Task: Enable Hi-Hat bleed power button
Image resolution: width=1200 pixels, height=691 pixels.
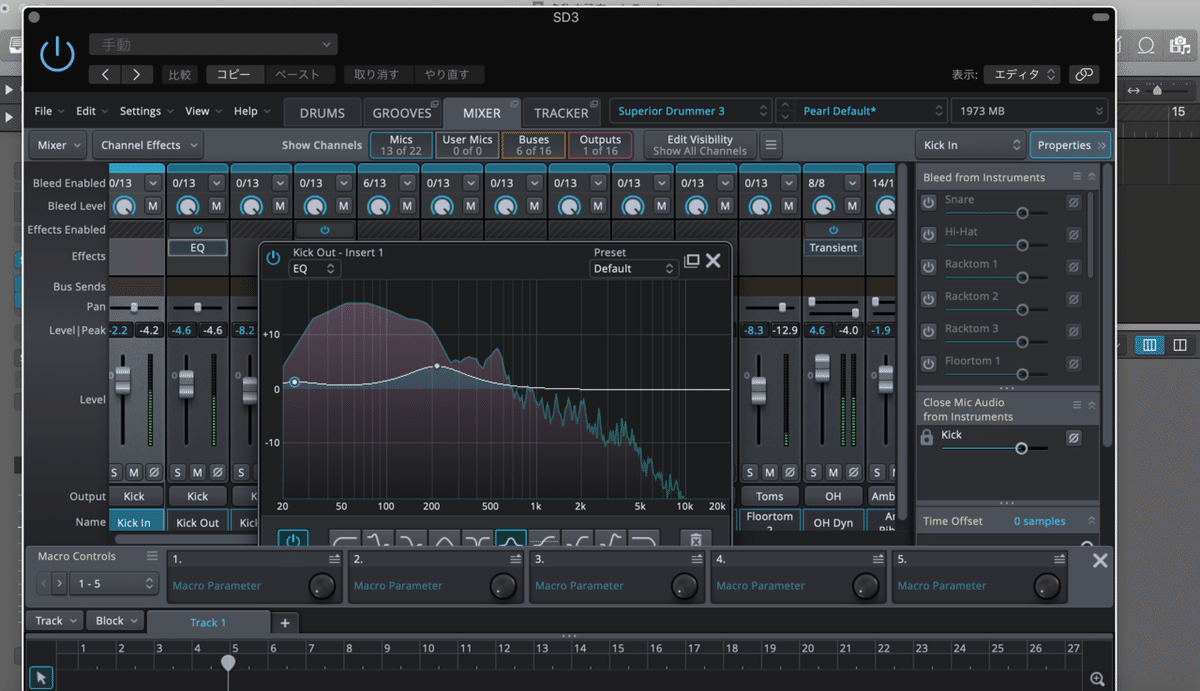Action: [928, 235]
